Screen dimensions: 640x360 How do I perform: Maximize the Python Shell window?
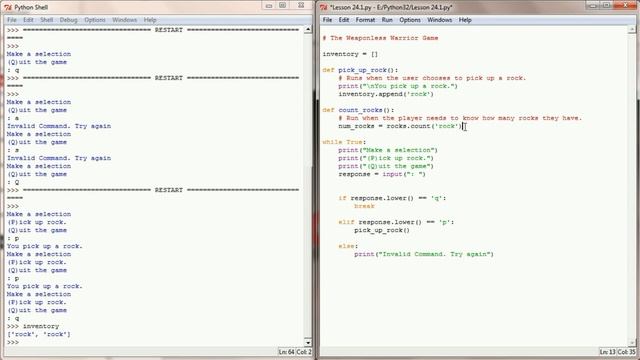(282, 6)
